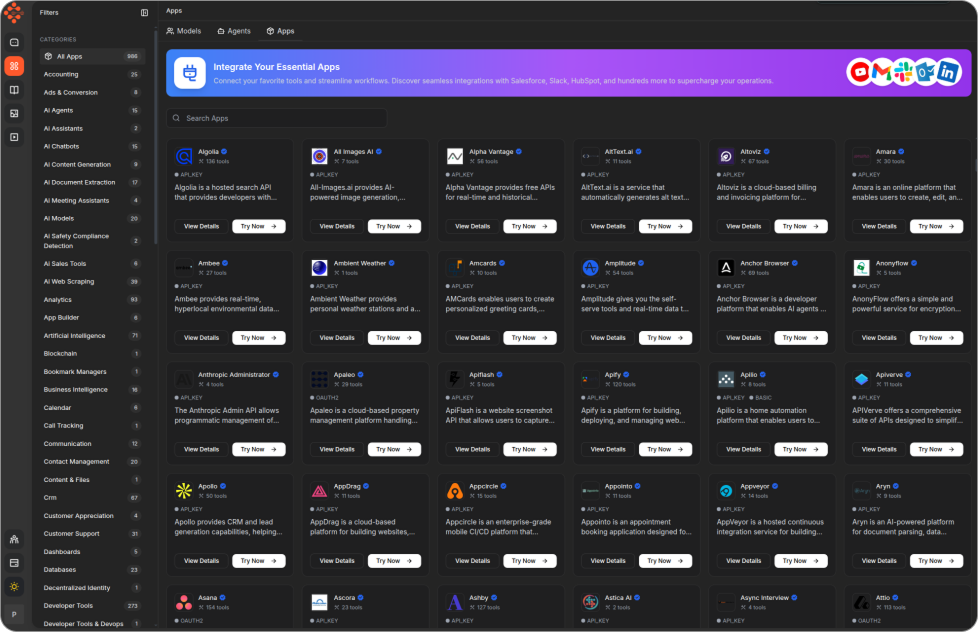Viewport: 978px width, 632px height.
Task: Click the Algolia app logo
Action: 183,156
